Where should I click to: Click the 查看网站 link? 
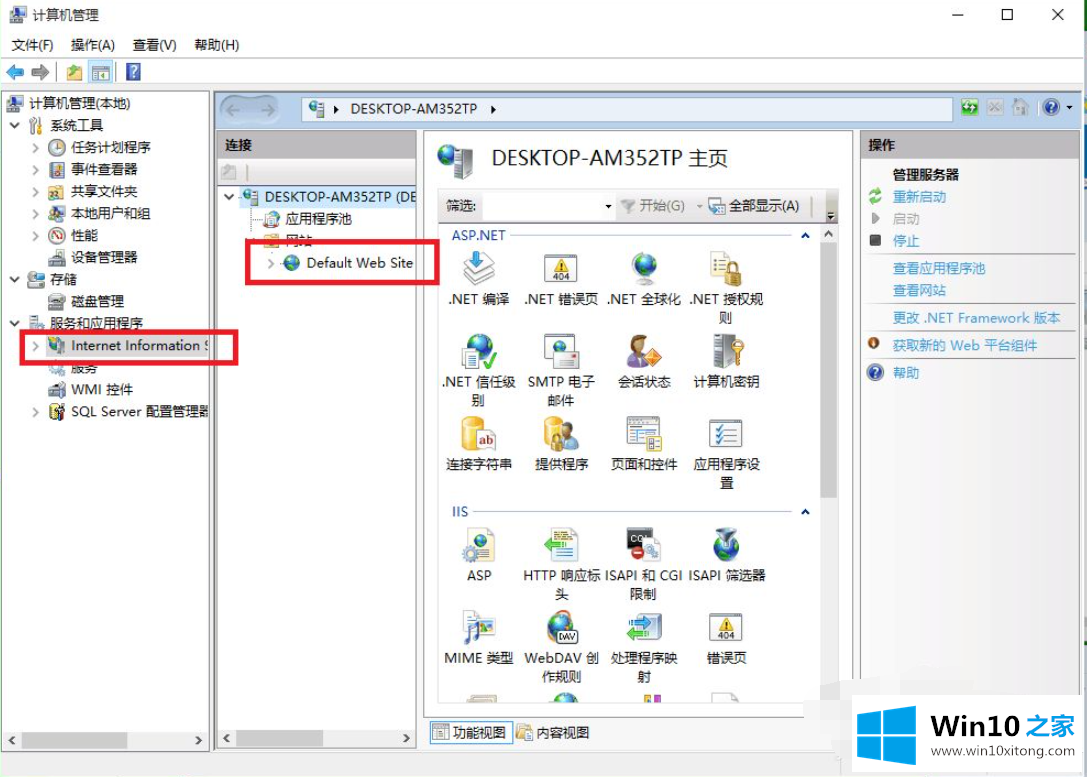tap(919, 290)
